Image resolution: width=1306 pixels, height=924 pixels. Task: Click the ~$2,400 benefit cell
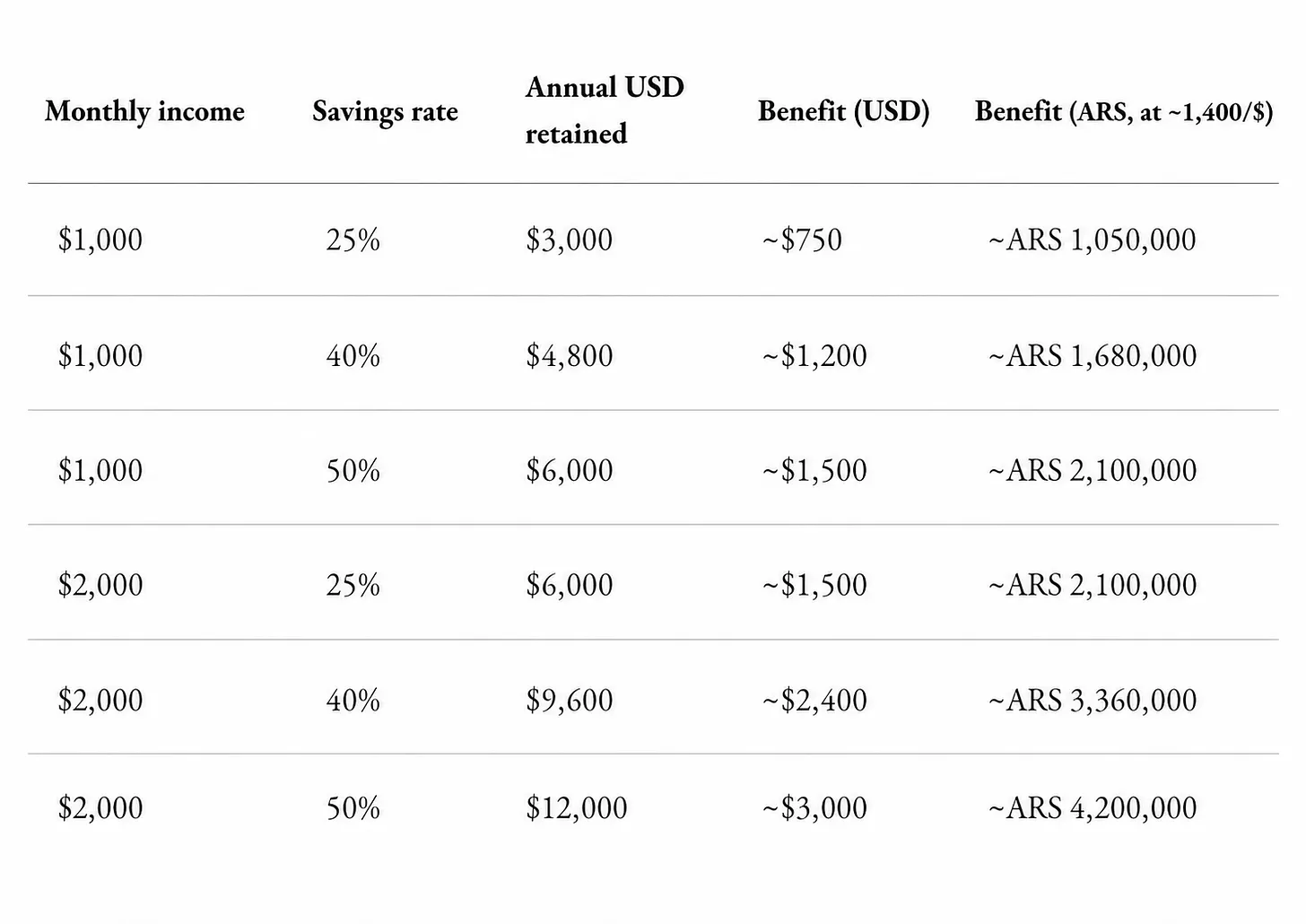(x=814, y=700)
